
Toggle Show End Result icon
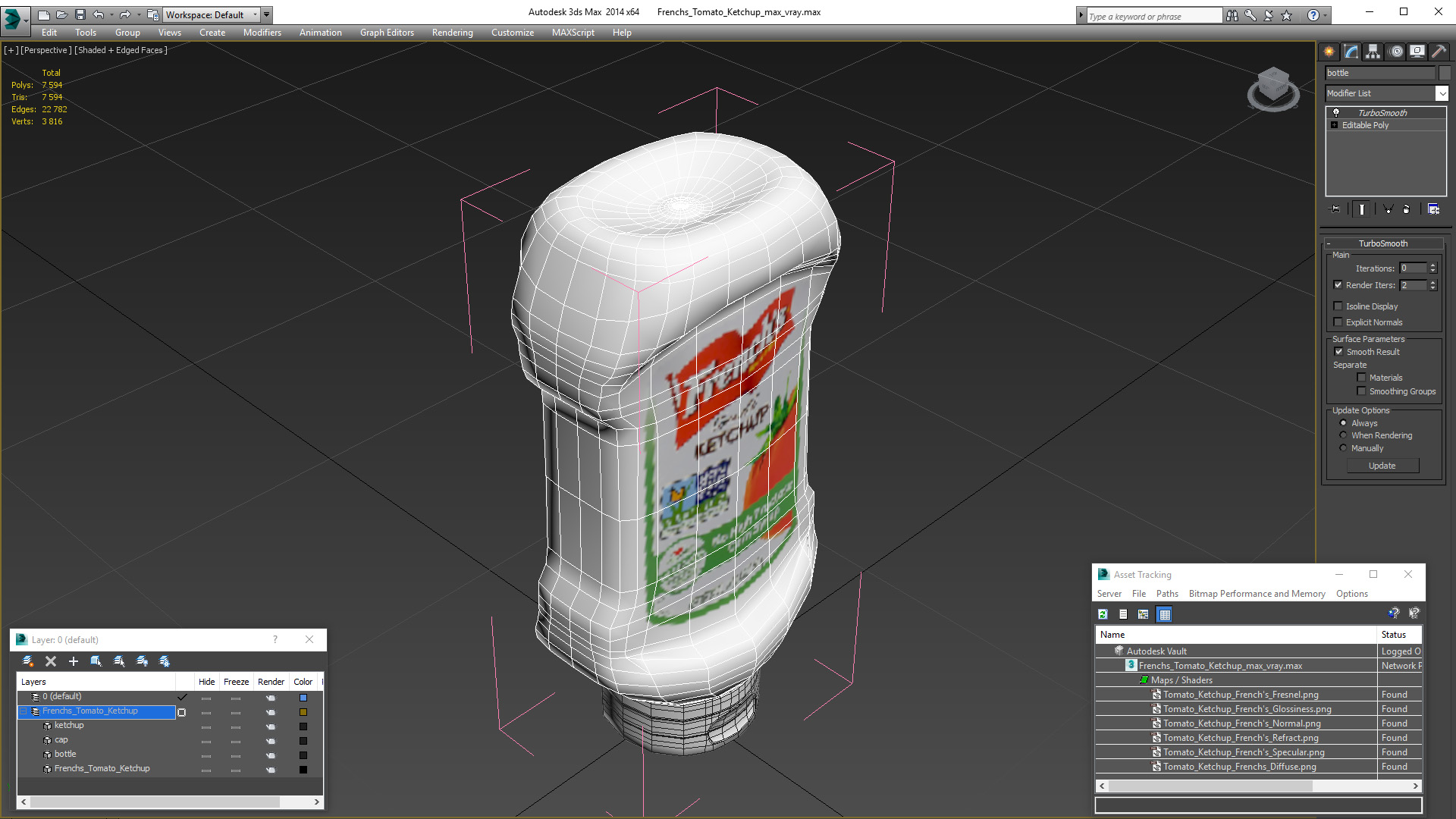coord(1362,209)
